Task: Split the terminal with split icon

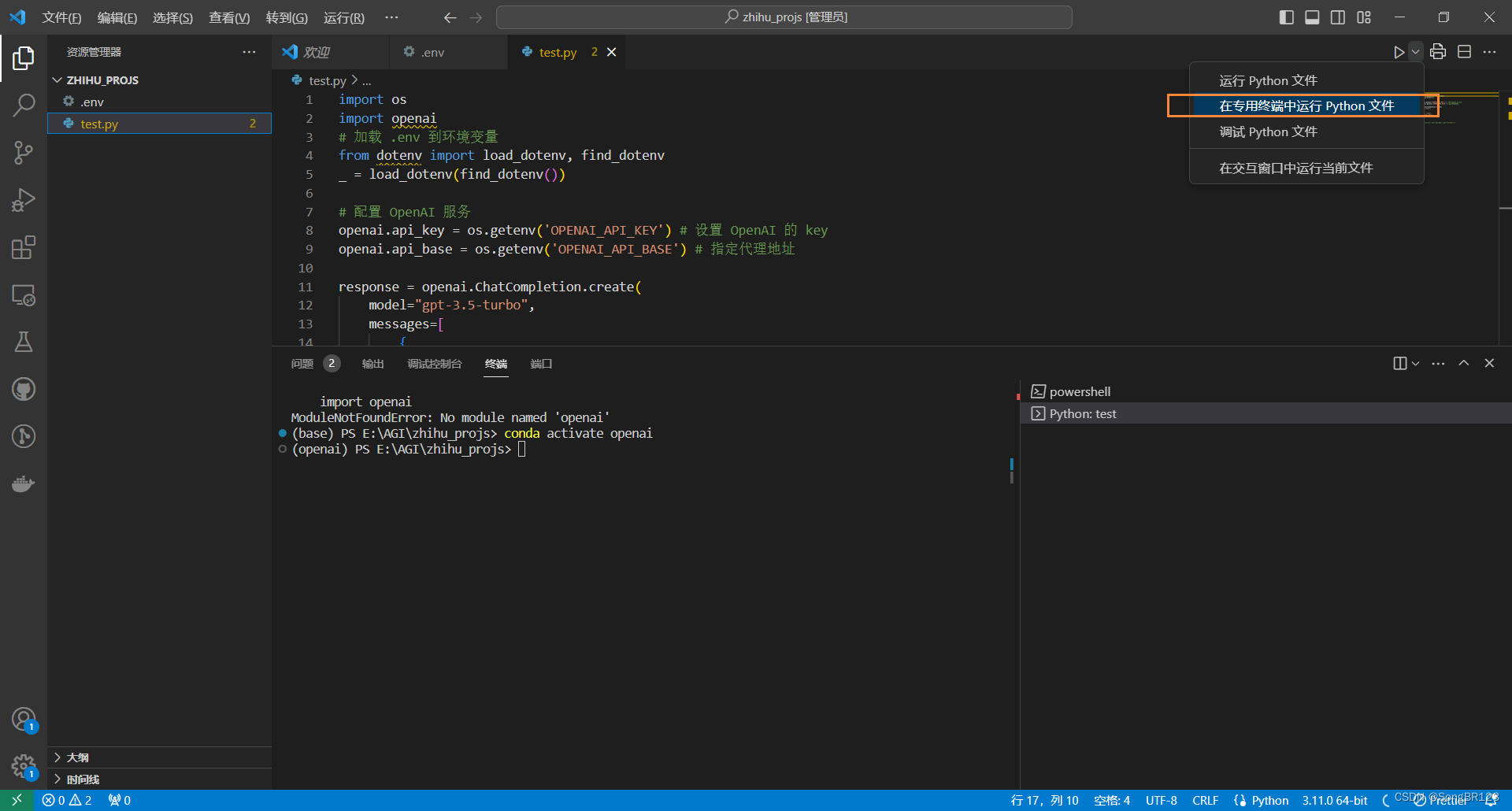Action: (x=1399, y=363)
